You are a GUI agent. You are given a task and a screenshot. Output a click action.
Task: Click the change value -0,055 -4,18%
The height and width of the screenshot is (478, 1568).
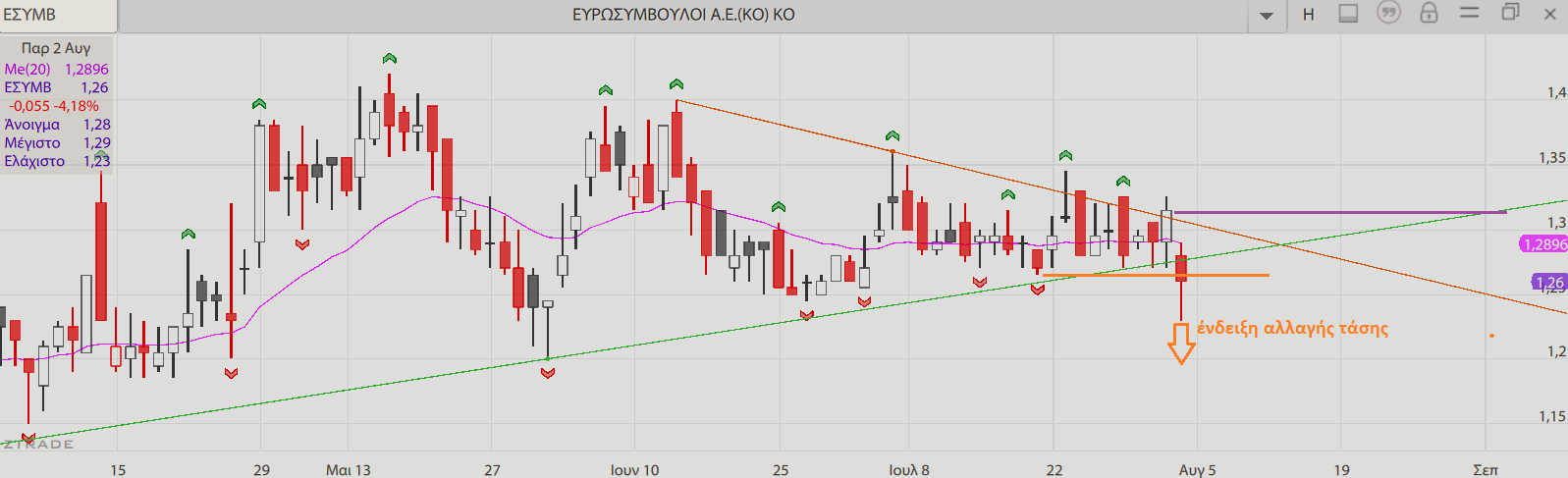click(54, 106)
